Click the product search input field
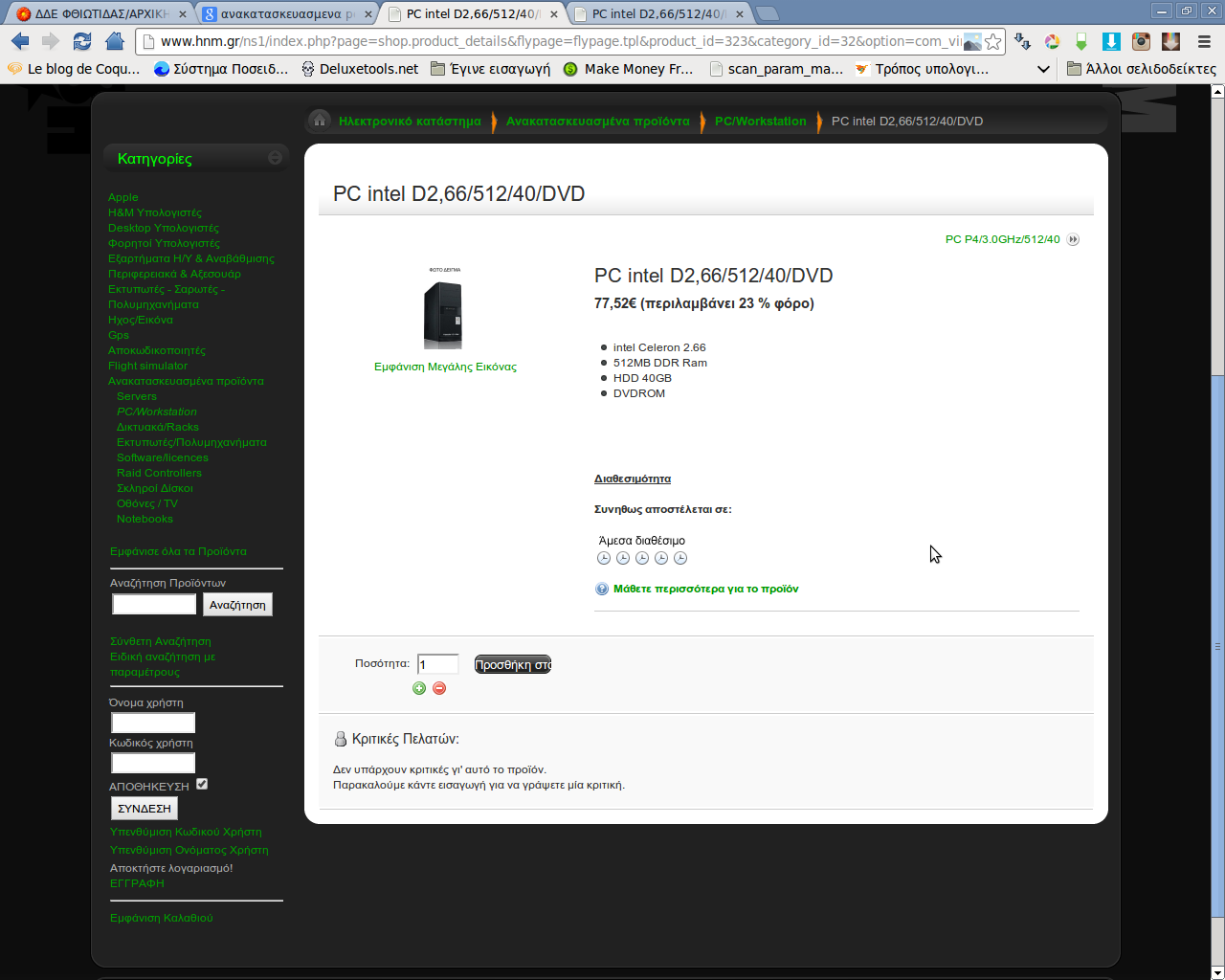The height and width of the screenshot is (980, 1225). 154,605
